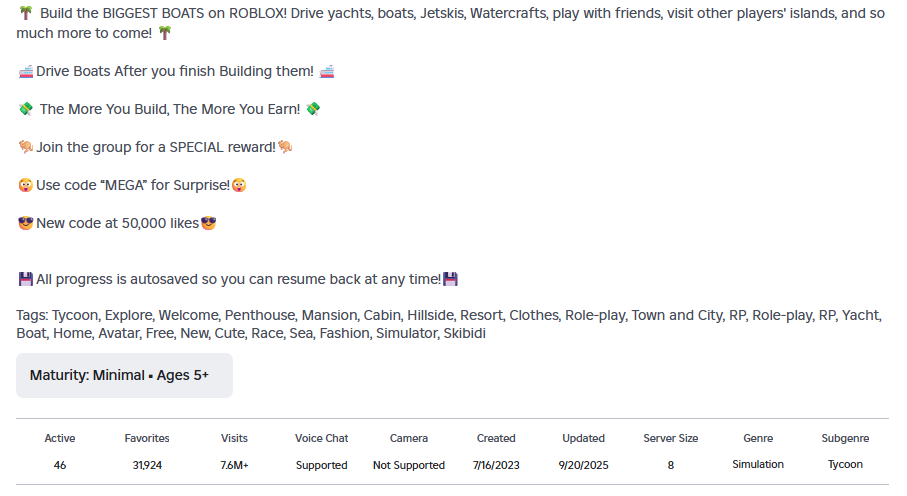The image size is (907, 496).
Task: Click the Maturity: Minimal Ages 5+ box
Action: pos(124,376)
